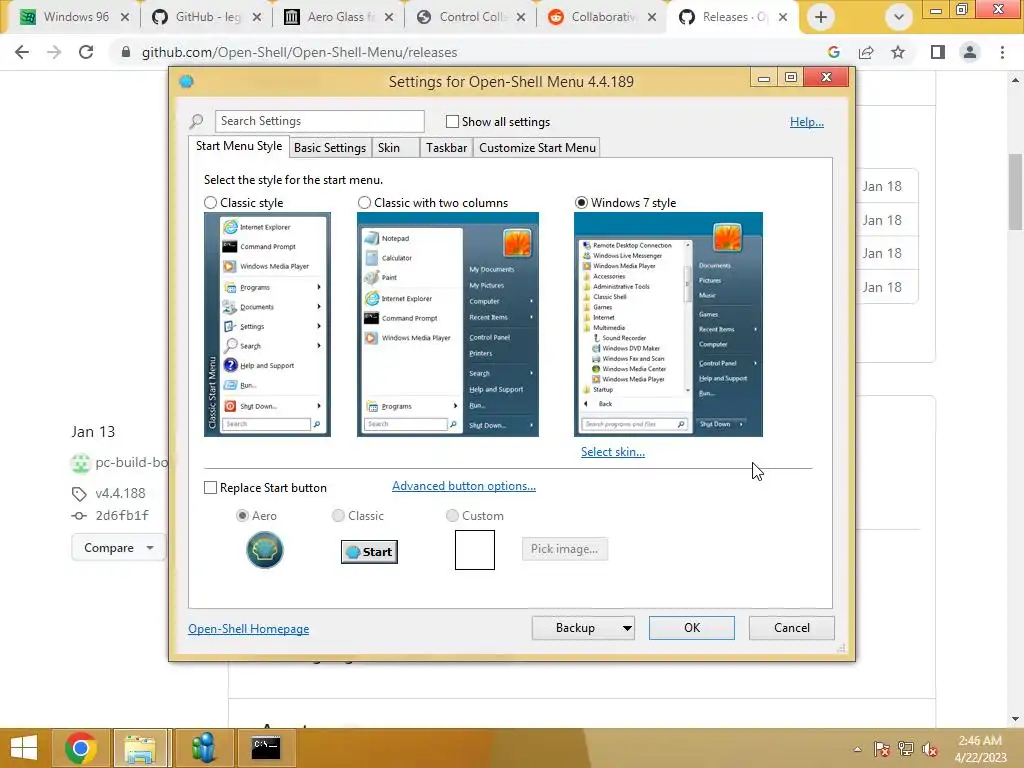Open Google icon in address bar
The width and height of the screenshot is (1024, 768).
pos(833,52)
